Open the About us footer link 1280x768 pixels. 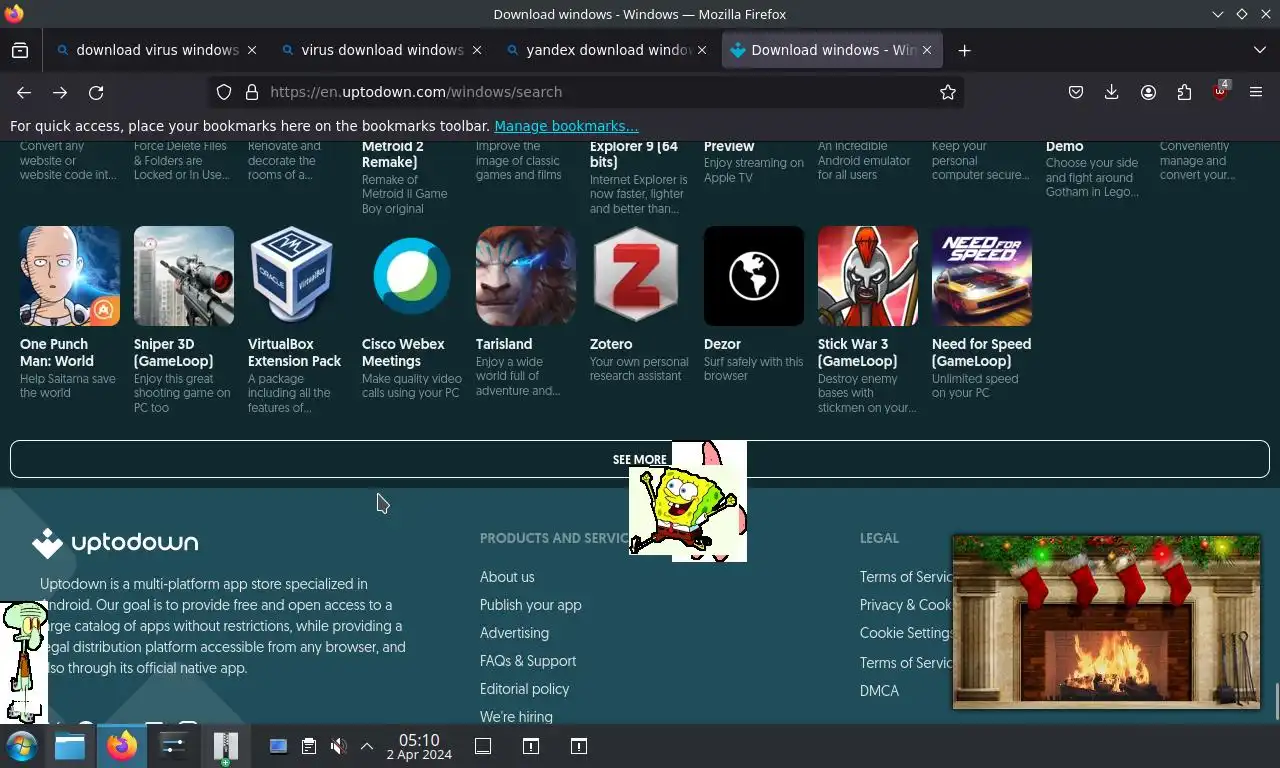(507, 577)
